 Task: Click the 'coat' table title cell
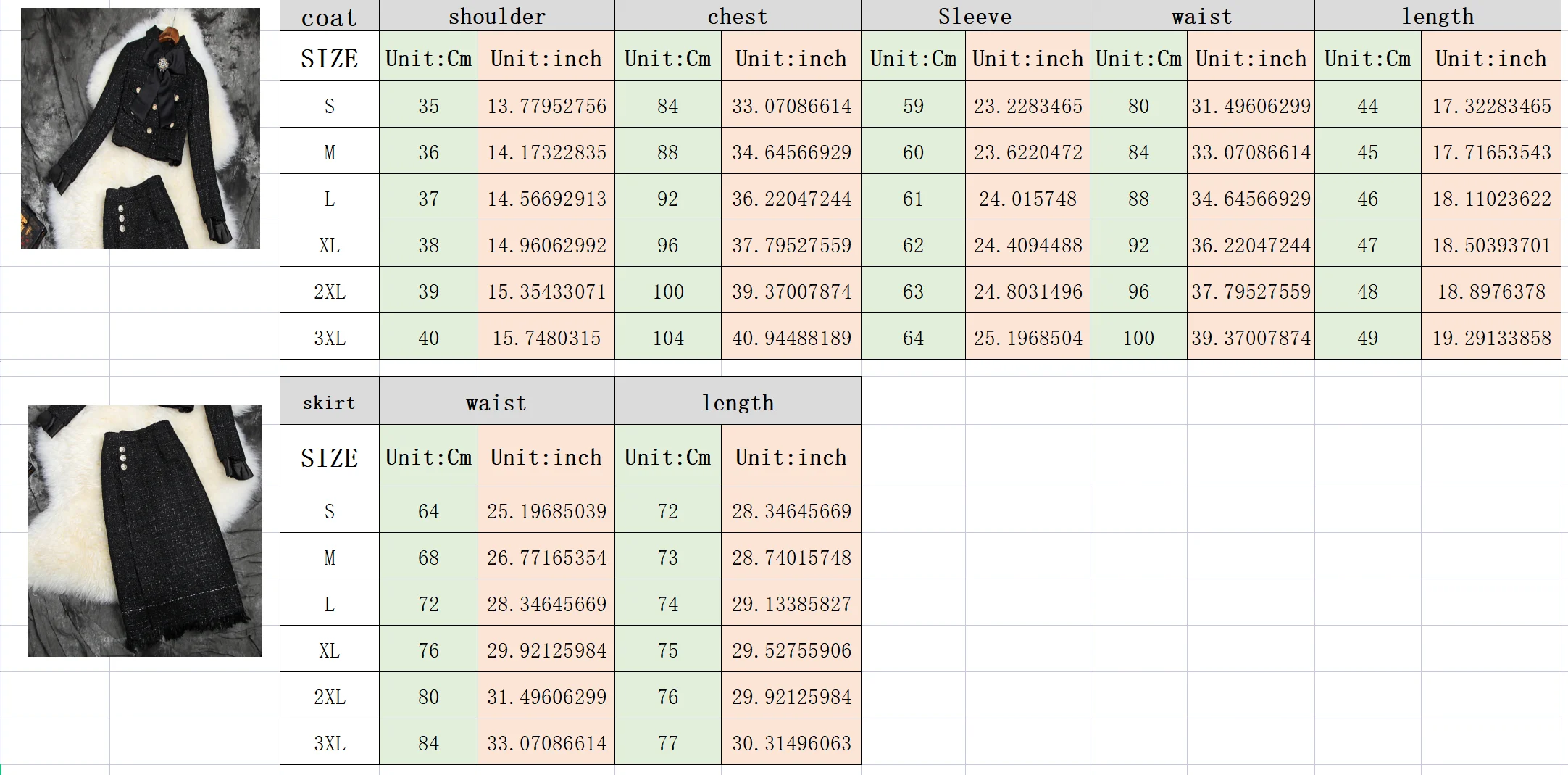point(330,16)
